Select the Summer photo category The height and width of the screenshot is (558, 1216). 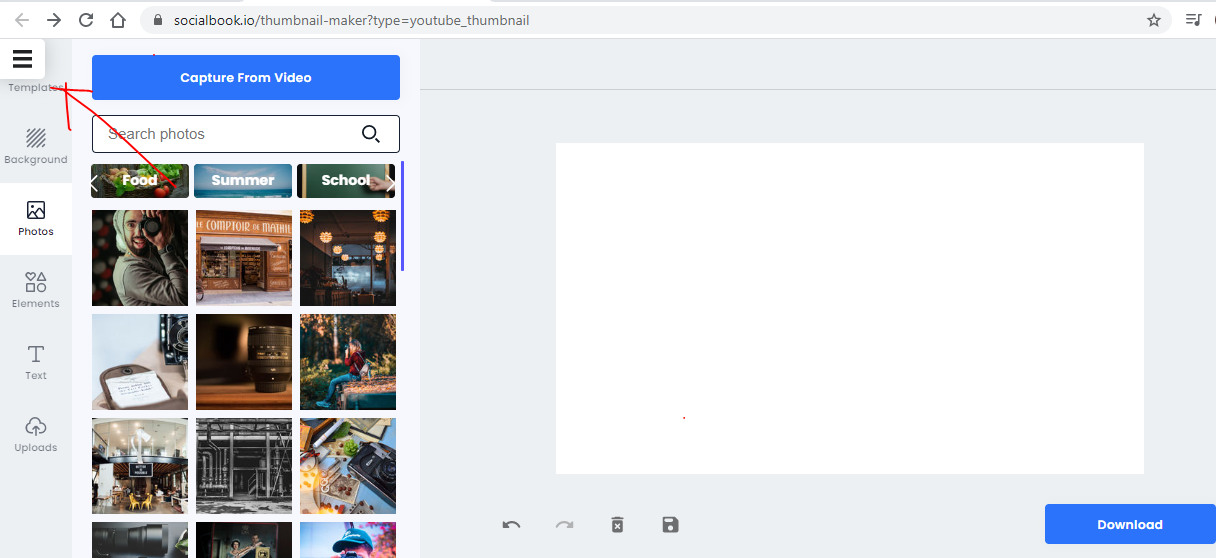pos(243,181)
